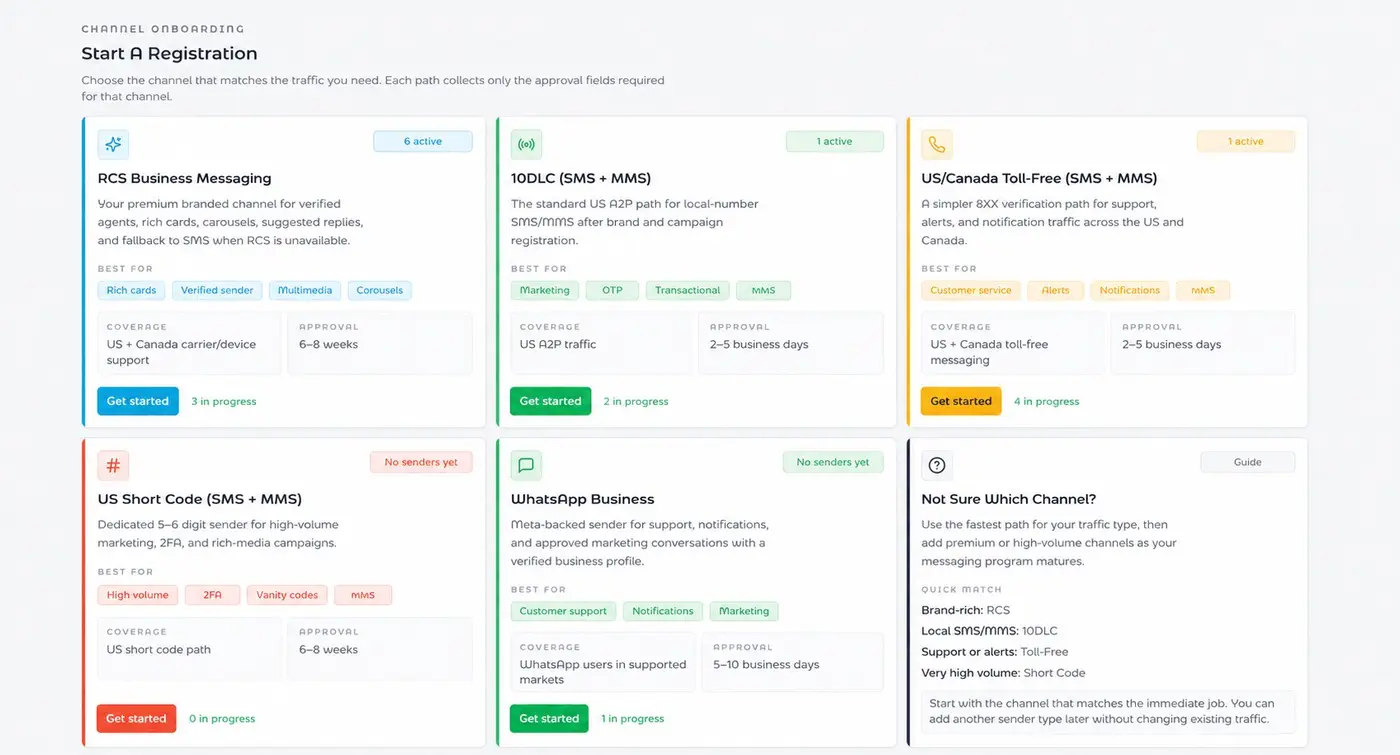Start the Toll-Free registration
Viewport: 1400px width, 755px height.
click(x=961, y=401)
